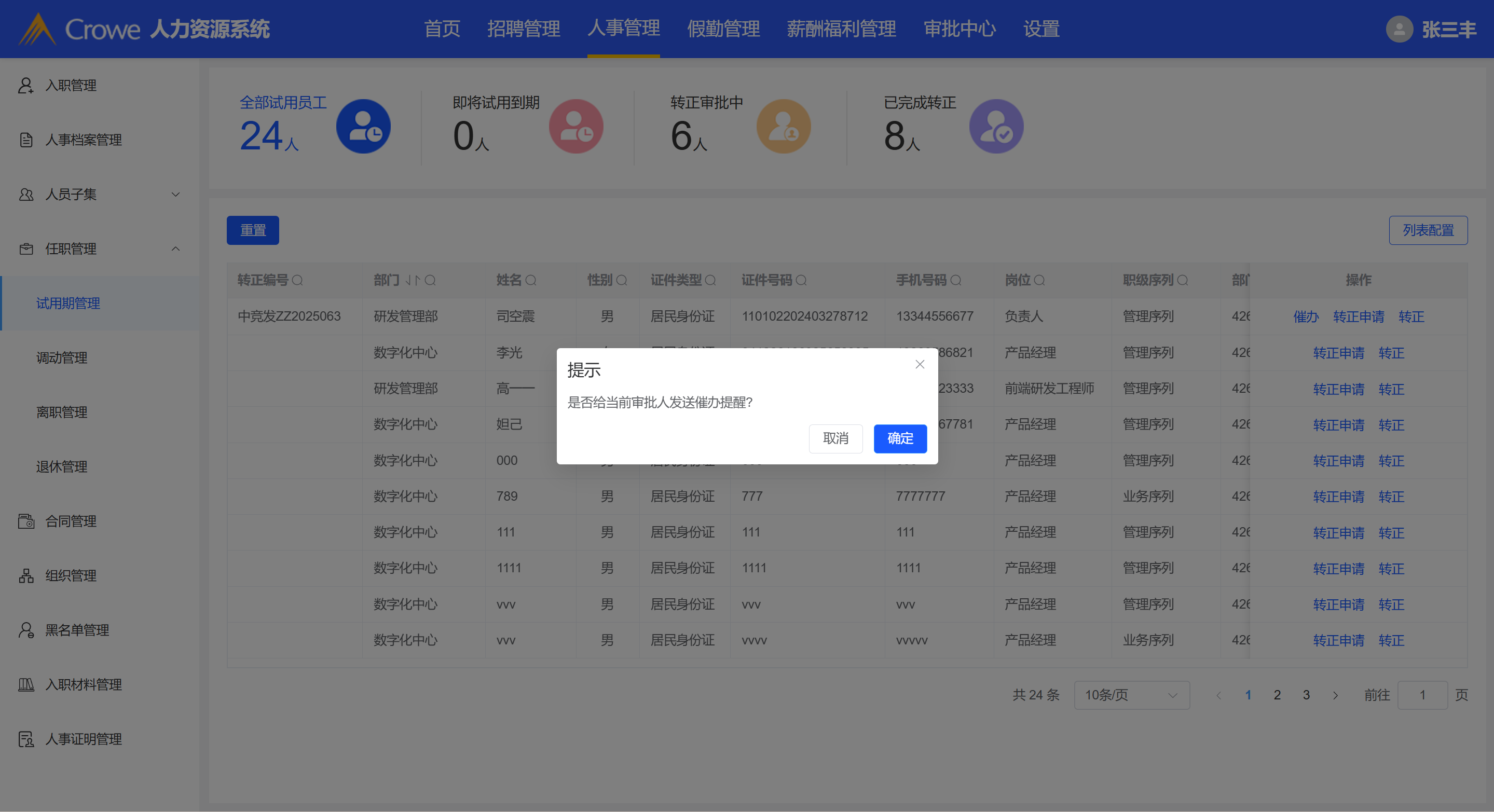
Task: Click sort arrows icon in 部门 column
Action: 412,281
